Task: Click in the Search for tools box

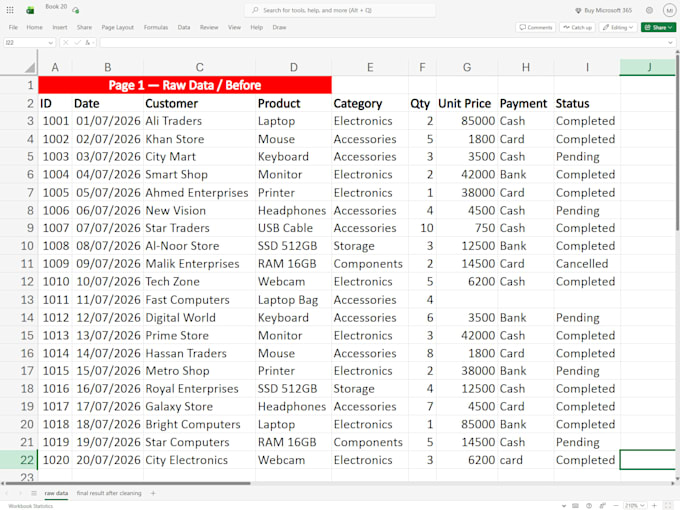Action: pyautogui.click(x=340, y=10)
